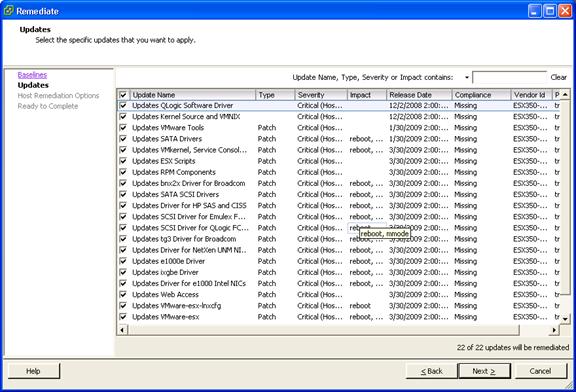
Task: Select row Updates Driver for e1000 Intel NICs
Action: pyautogui.click(x=339, y=283)
